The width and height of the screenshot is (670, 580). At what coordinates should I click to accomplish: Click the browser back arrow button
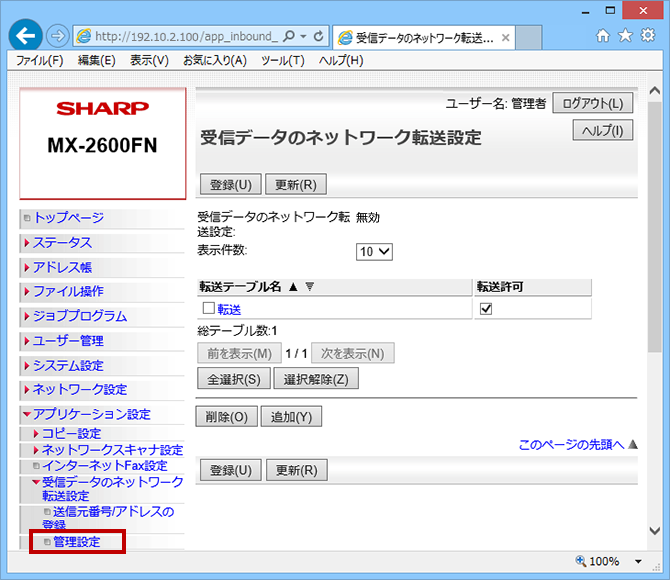[x=26, y=36]
